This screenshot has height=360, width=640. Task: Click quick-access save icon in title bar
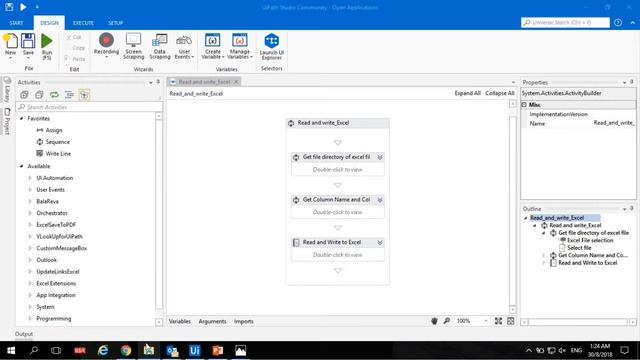9,7
